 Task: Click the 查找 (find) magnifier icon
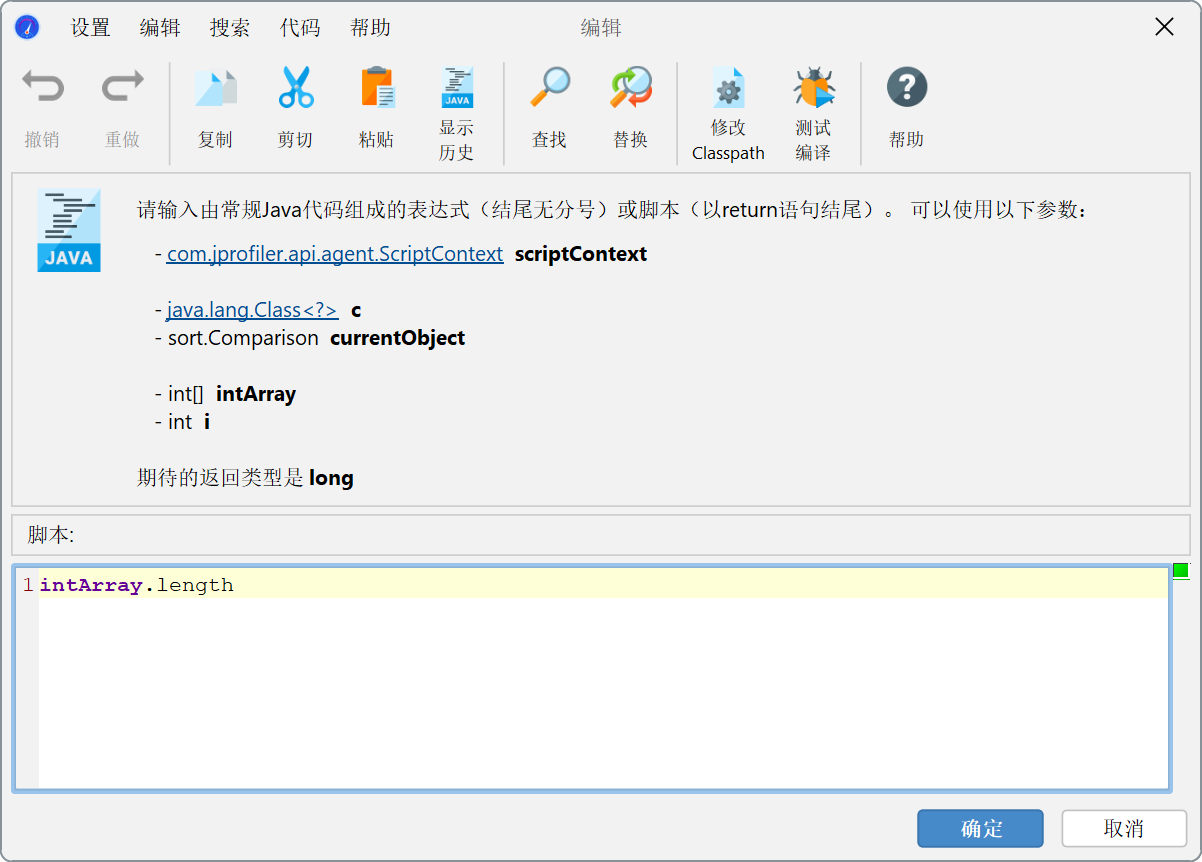tap(549, 88)
